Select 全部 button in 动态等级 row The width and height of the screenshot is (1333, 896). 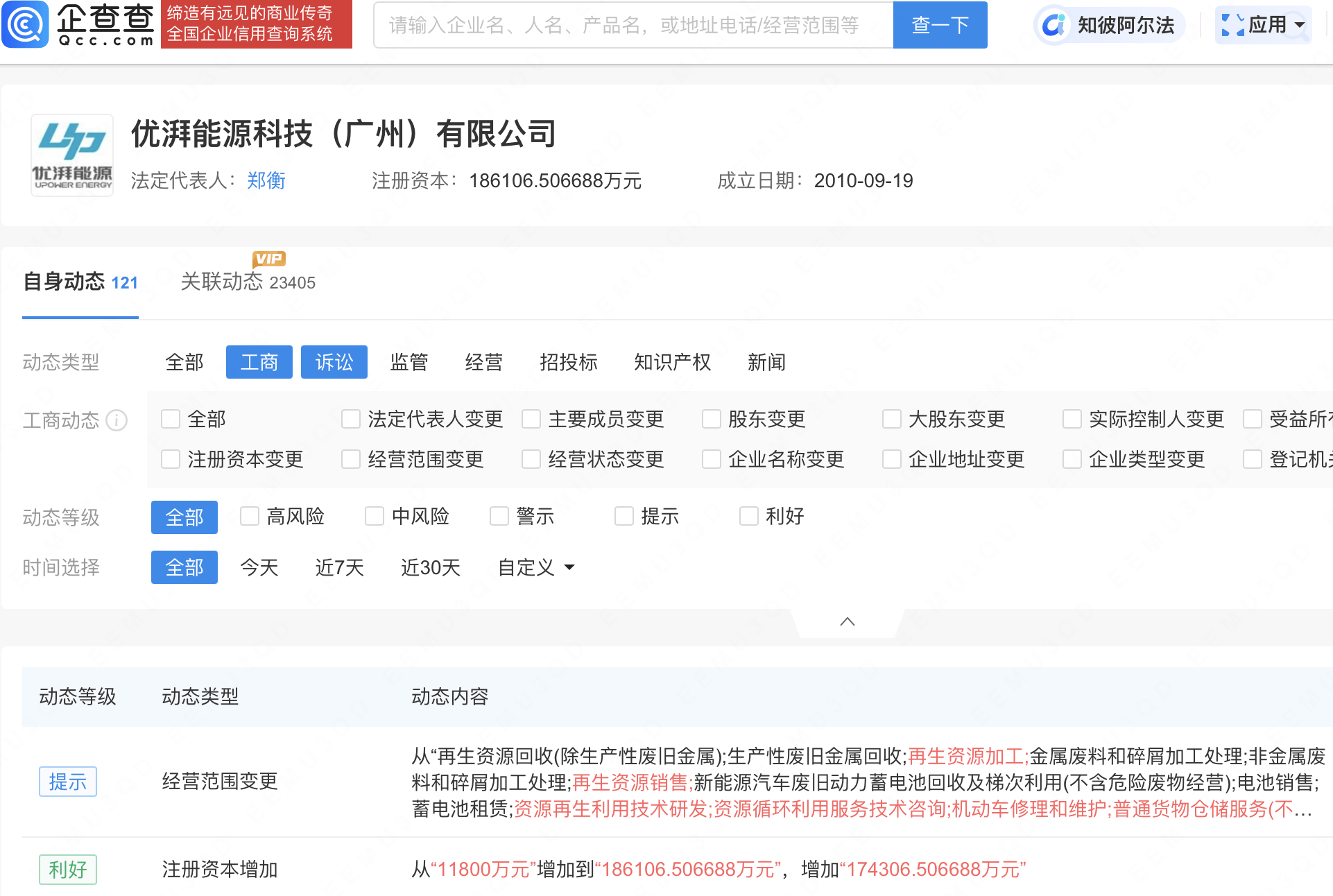click(184, 517)
